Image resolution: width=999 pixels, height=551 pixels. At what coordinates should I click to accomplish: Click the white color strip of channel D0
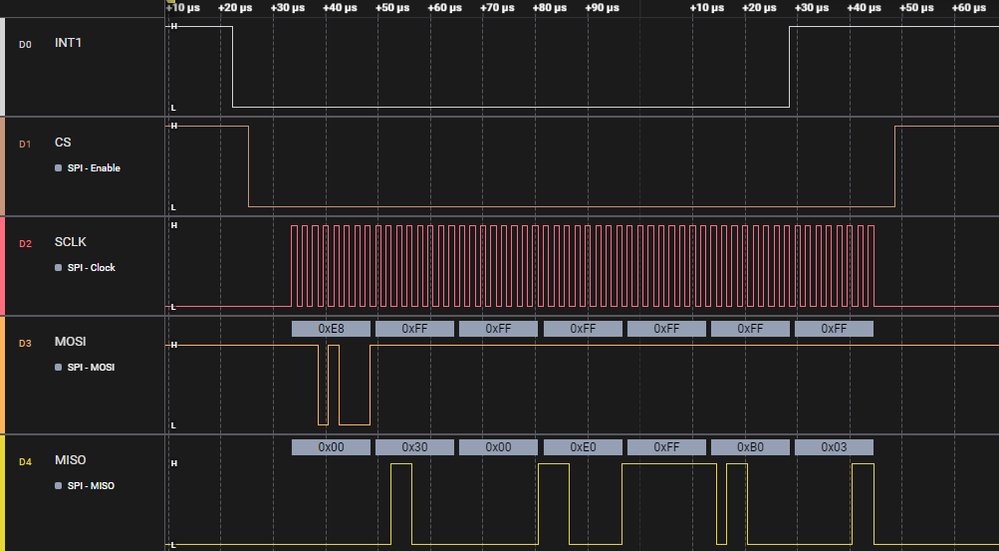coord(3,66)
